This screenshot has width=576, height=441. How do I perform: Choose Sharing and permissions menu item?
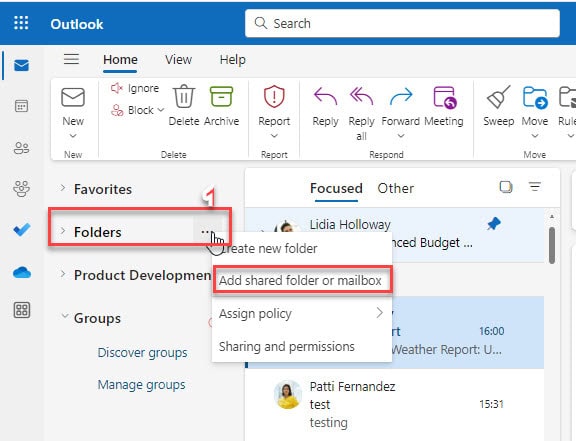pyautogui.click(x=302, y=347)
